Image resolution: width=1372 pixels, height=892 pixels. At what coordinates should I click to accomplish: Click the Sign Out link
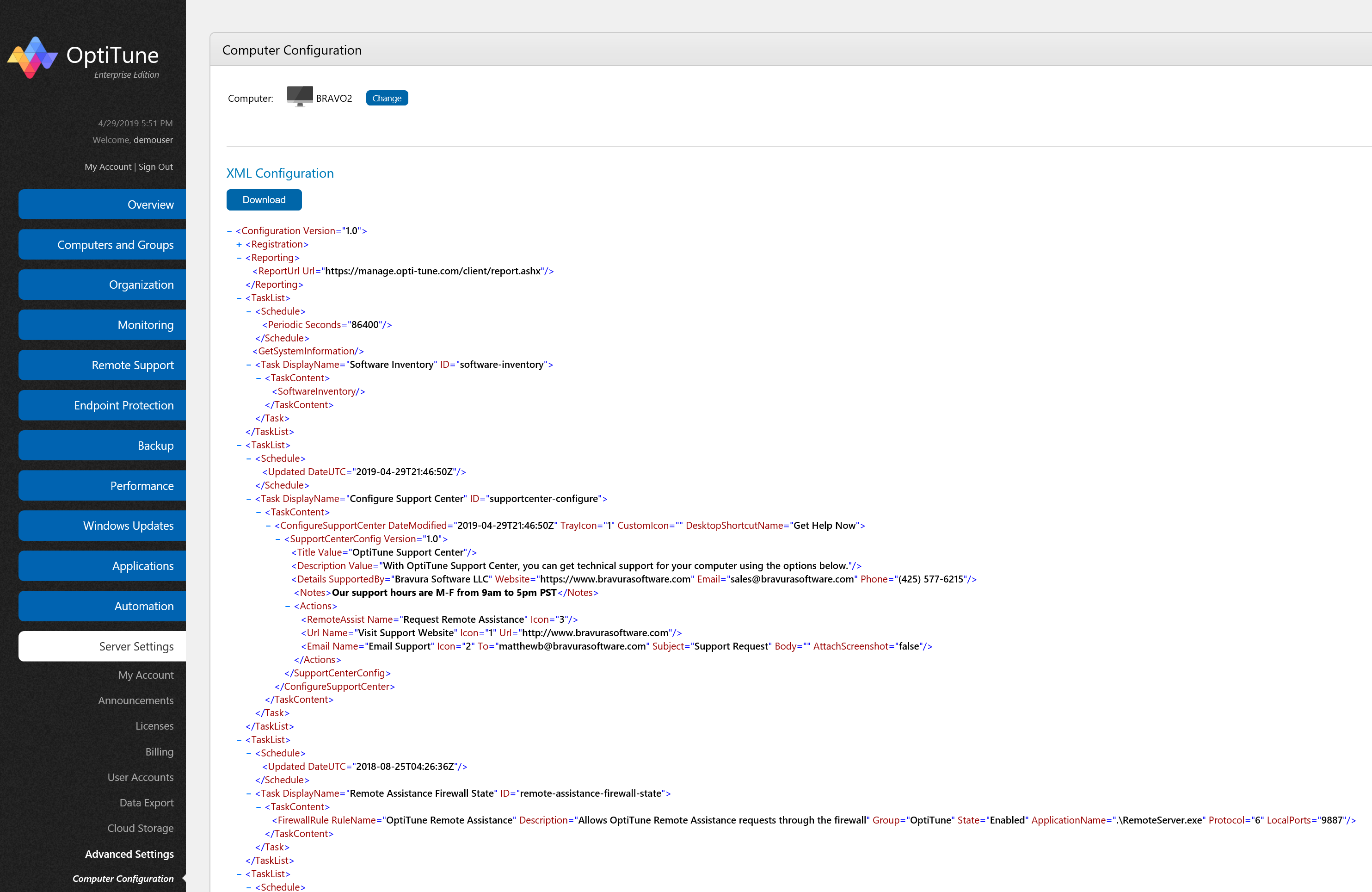click(x=155, y=167)
